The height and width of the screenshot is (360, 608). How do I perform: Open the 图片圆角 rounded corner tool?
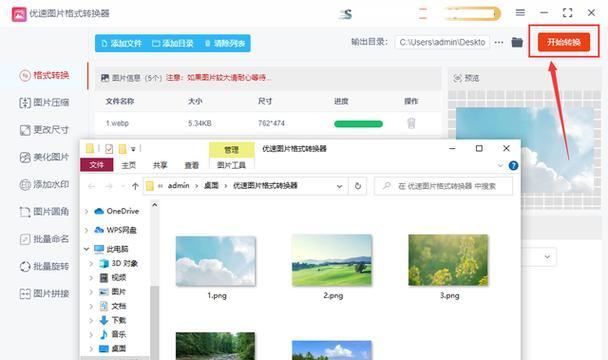[x=44, y=211]
